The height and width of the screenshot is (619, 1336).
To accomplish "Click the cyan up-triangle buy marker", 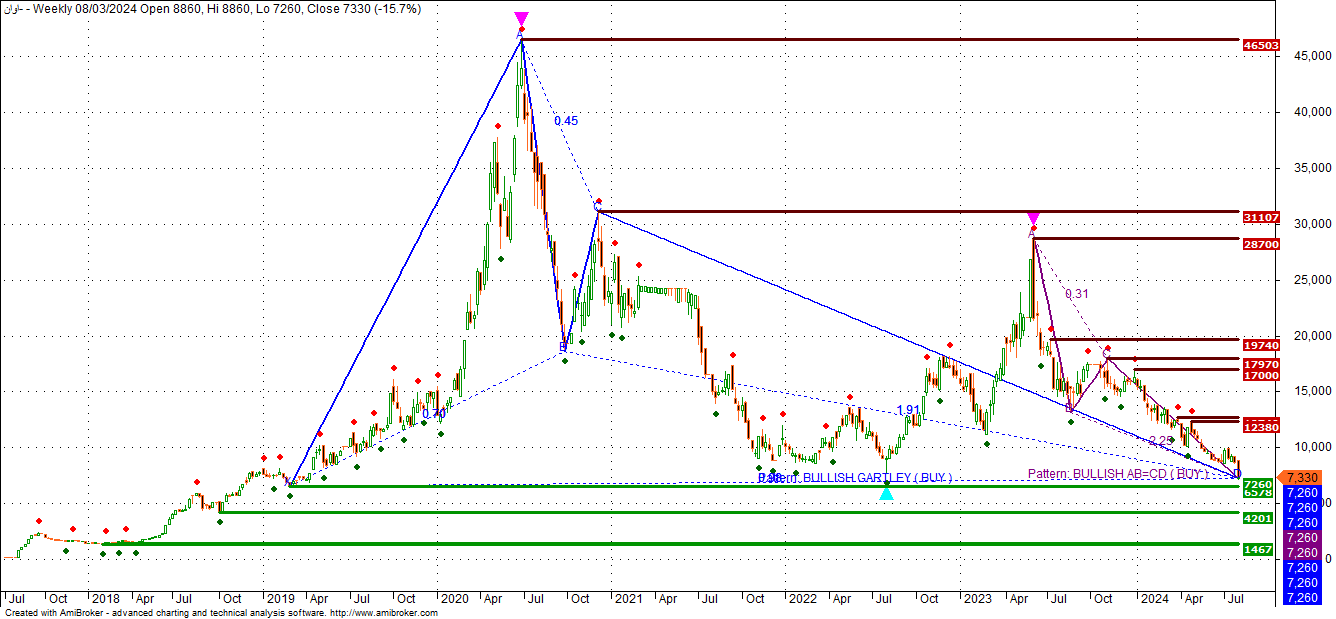I will tap(886, 492).
